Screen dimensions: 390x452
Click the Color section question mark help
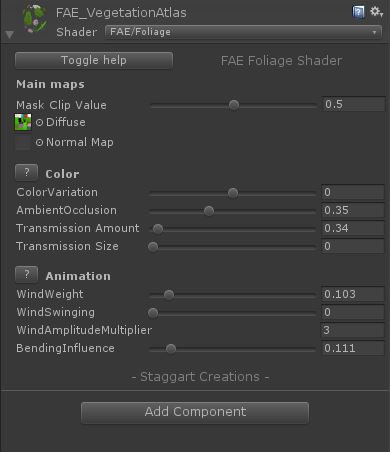(x=27, y=173)
